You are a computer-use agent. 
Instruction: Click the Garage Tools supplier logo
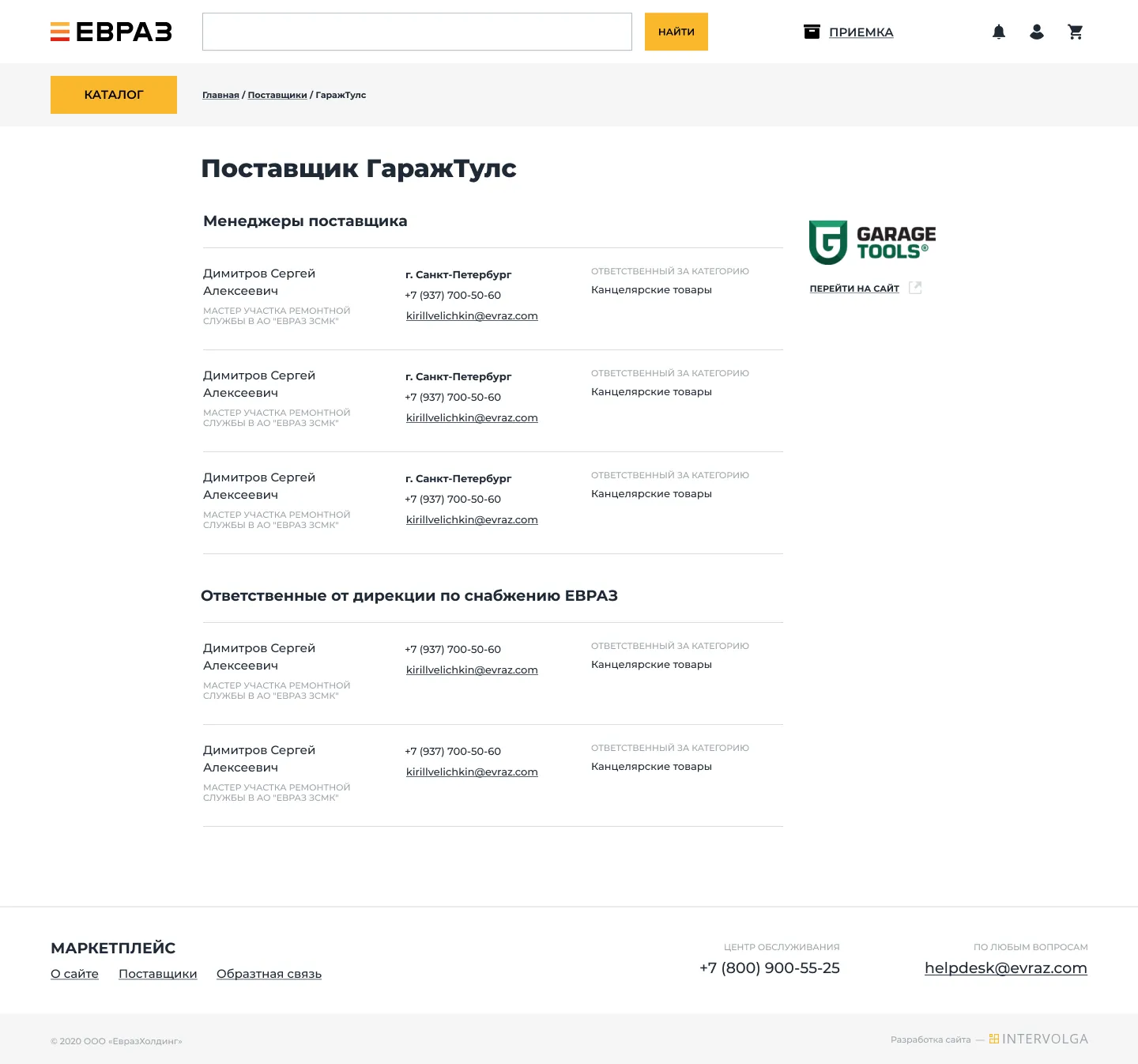[x=872, y=243]
